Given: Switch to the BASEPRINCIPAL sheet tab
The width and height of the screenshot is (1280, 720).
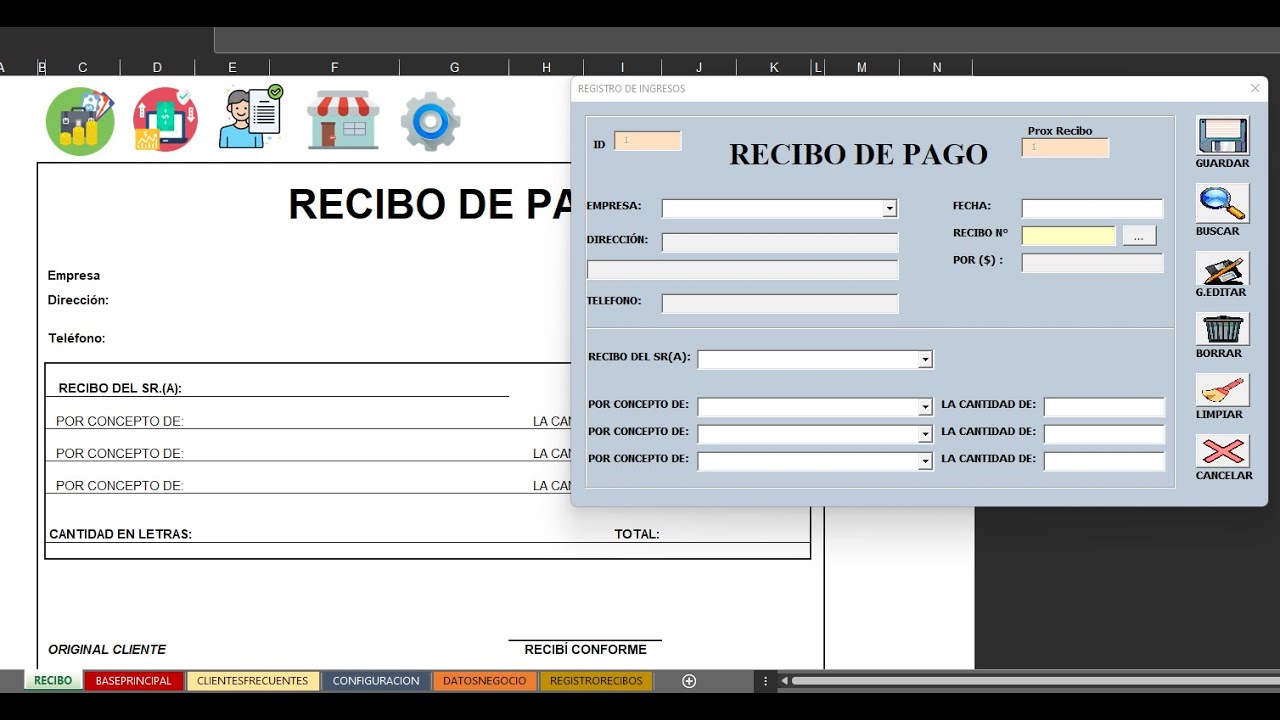Looking at the screenshot, I should pyautogui.click(x=134, y=681).
